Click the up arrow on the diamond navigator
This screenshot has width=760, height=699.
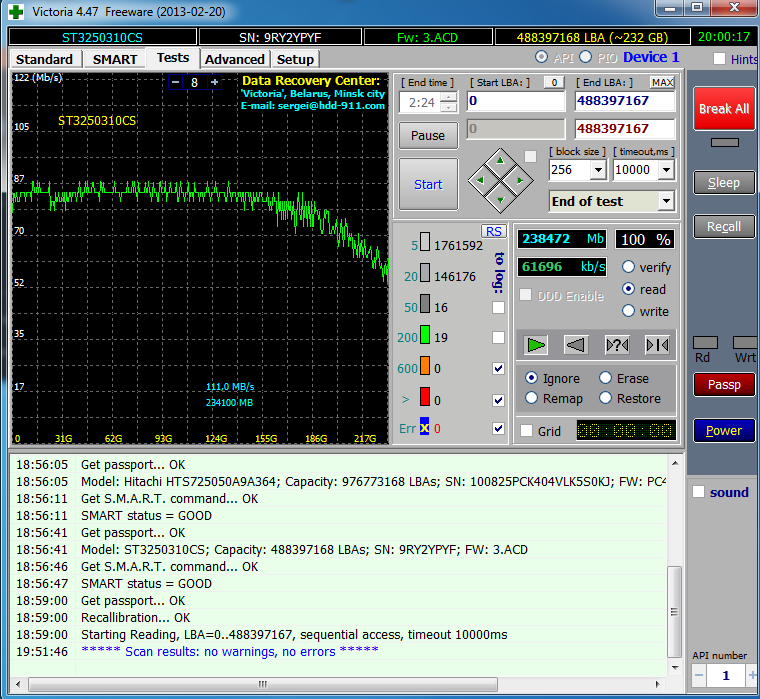click(501, 163)
